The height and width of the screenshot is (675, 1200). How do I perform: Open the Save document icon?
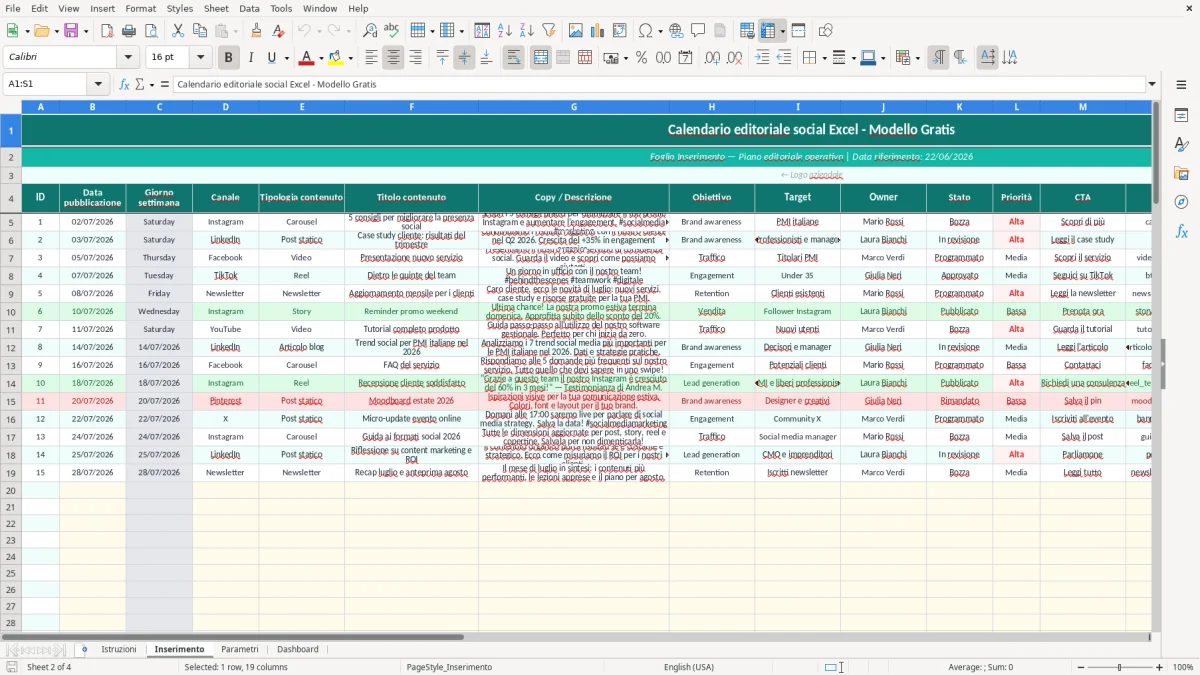71,31
